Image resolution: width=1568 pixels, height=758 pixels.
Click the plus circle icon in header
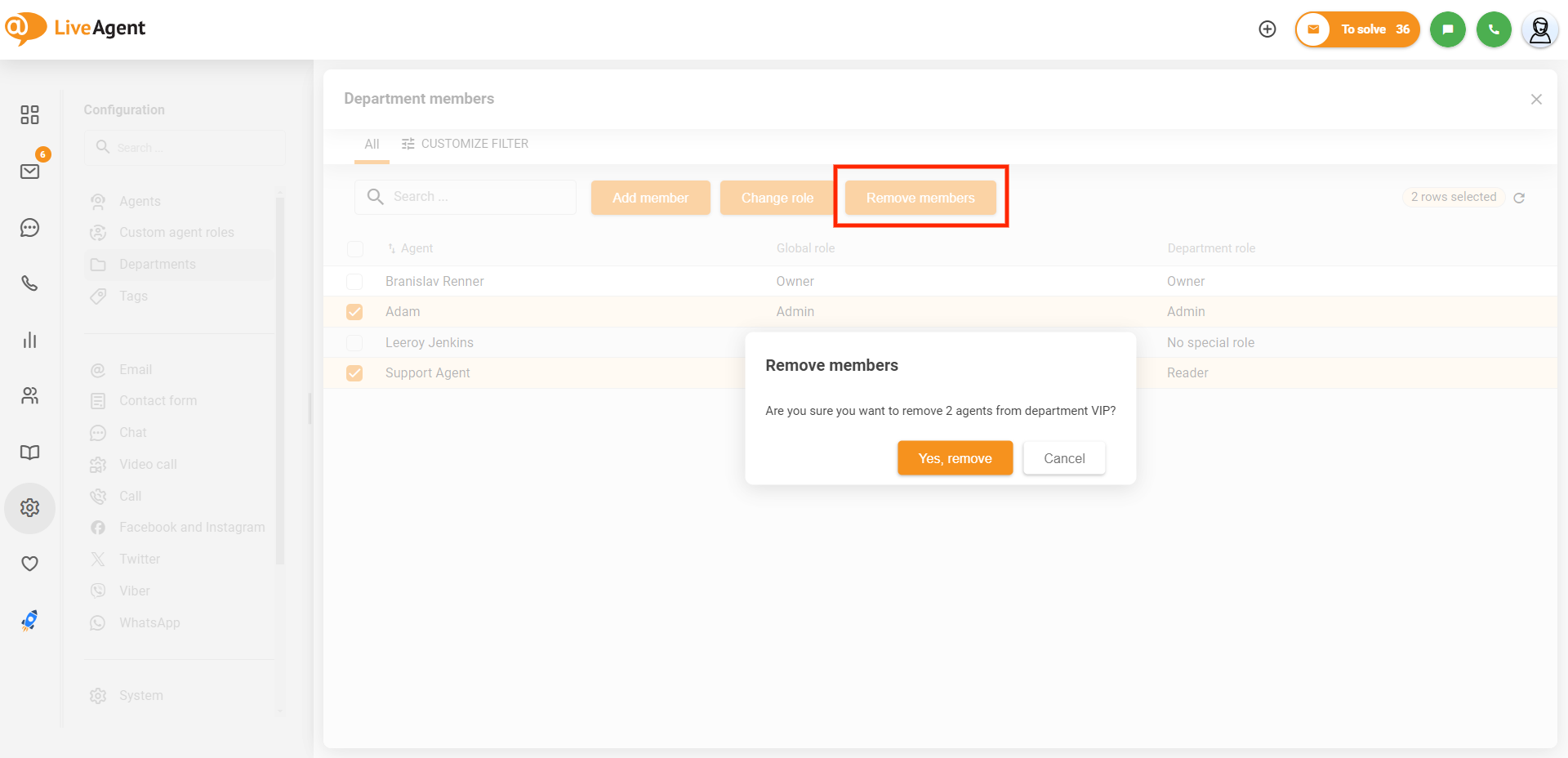[x=1267, y=29]
